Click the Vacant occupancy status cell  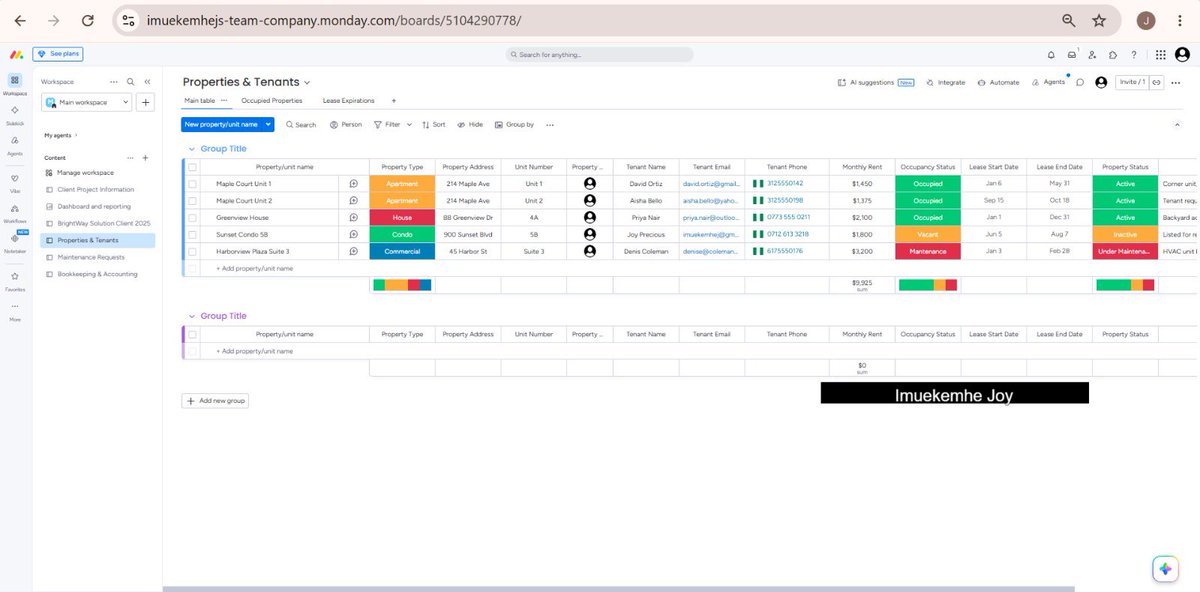coord(927,234)
